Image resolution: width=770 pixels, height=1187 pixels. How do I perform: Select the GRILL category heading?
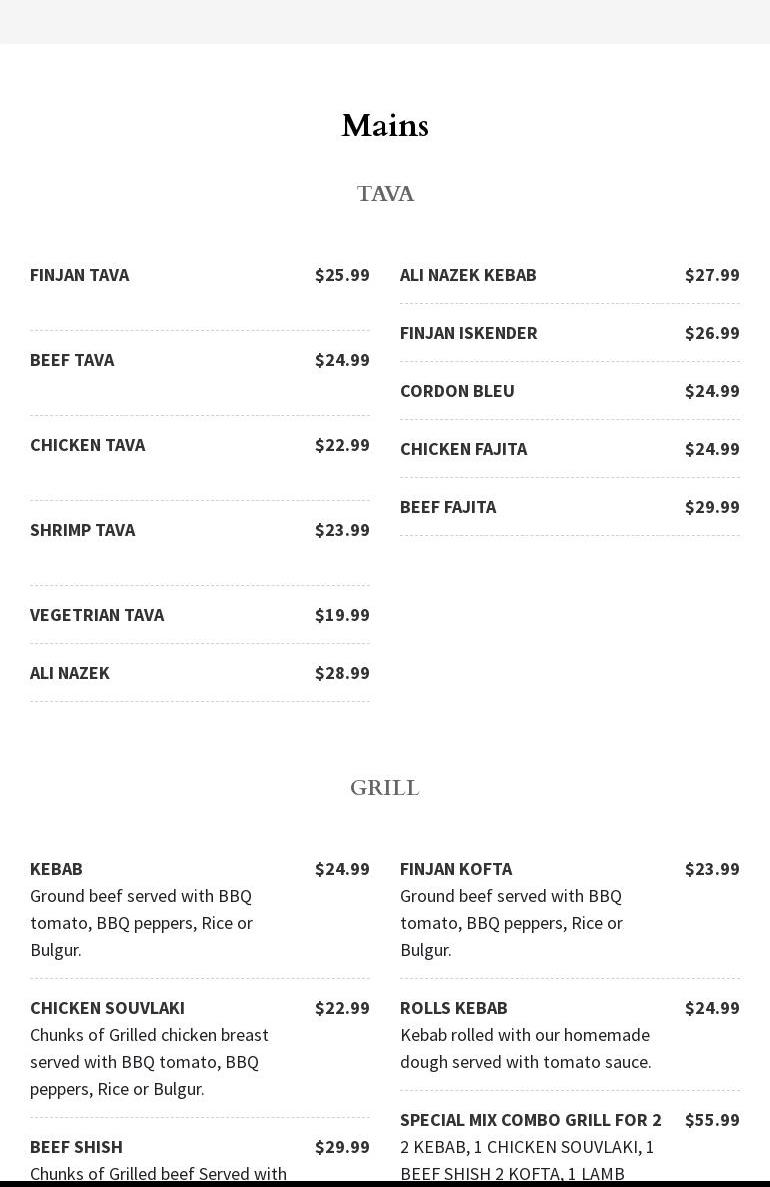click(x=385, y=788)
